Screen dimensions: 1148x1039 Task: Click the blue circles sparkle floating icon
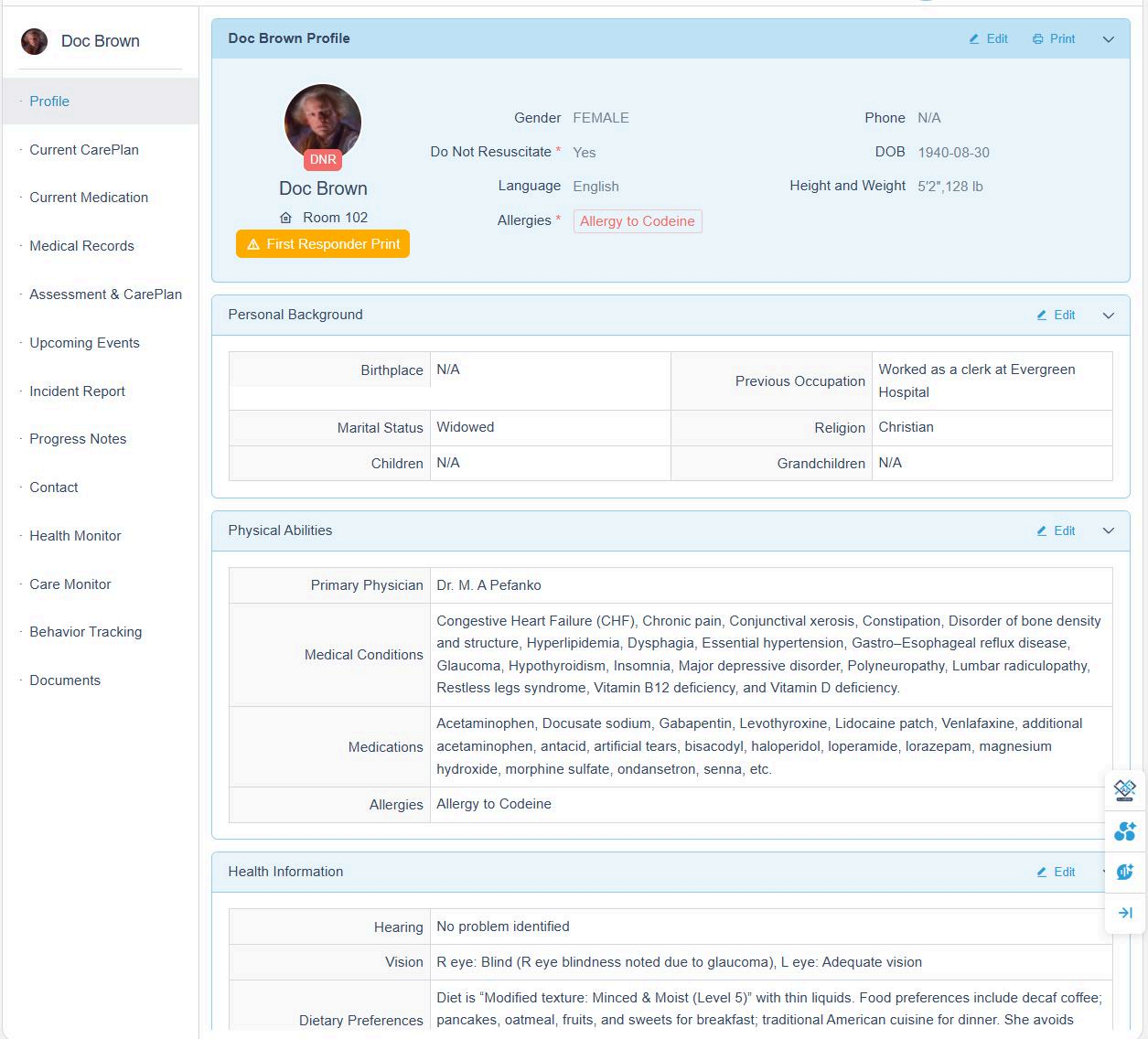click(x=1124, y=830)
